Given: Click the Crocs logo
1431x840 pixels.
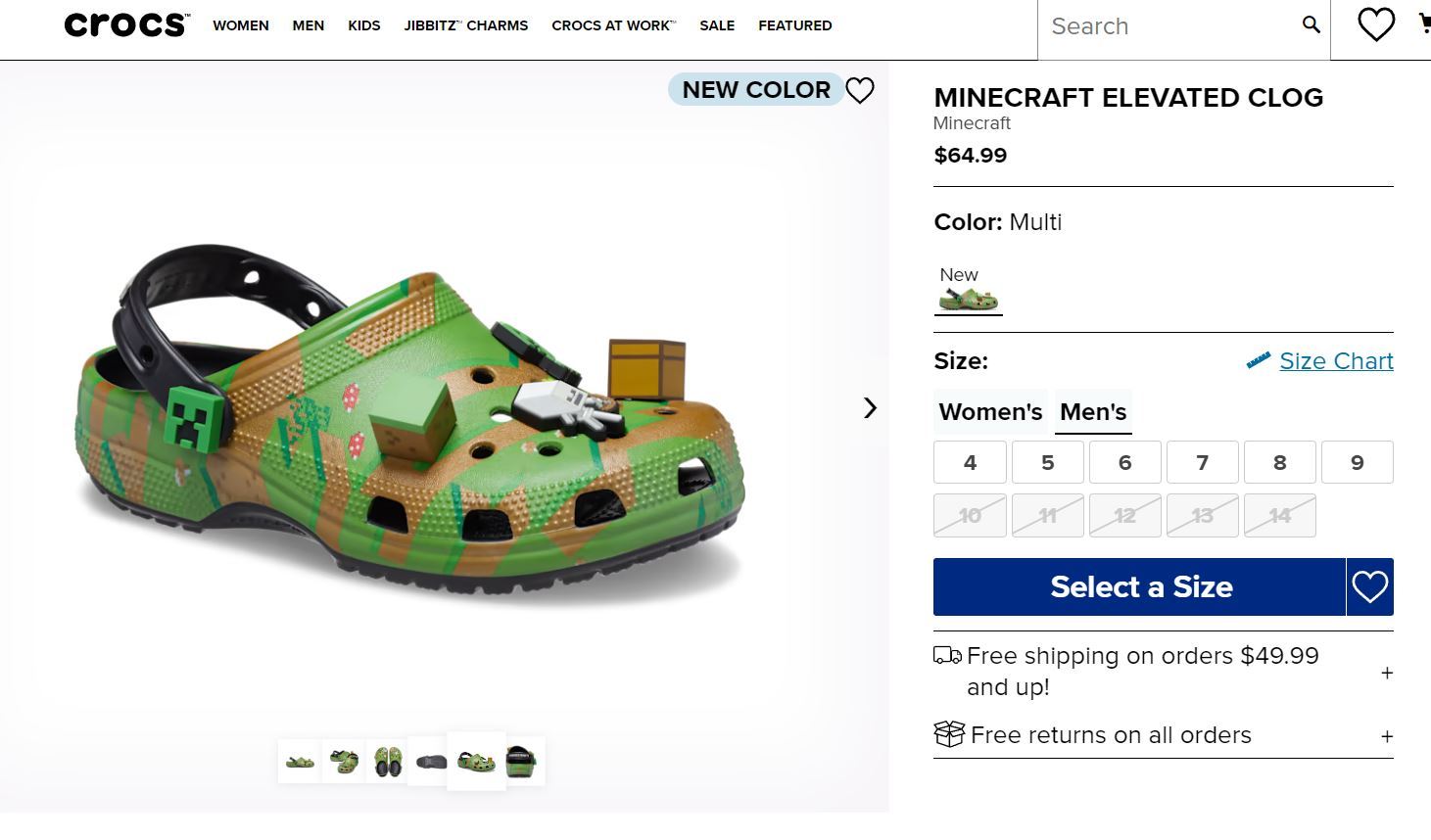Looking at the screenshot, I should [x=126, y=25].
